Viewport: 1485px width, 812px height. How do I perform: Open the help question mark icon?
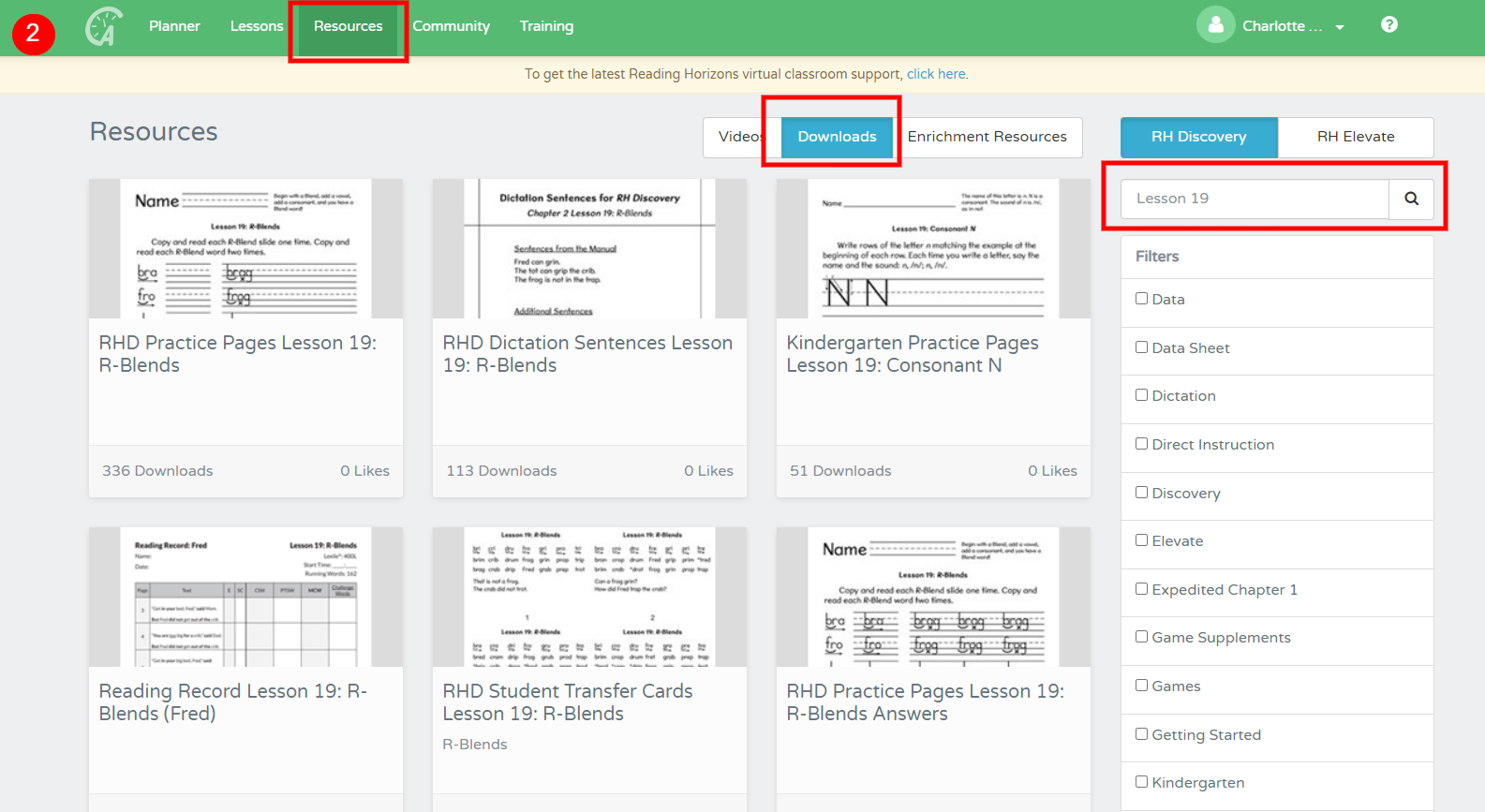coord(1389,24)
